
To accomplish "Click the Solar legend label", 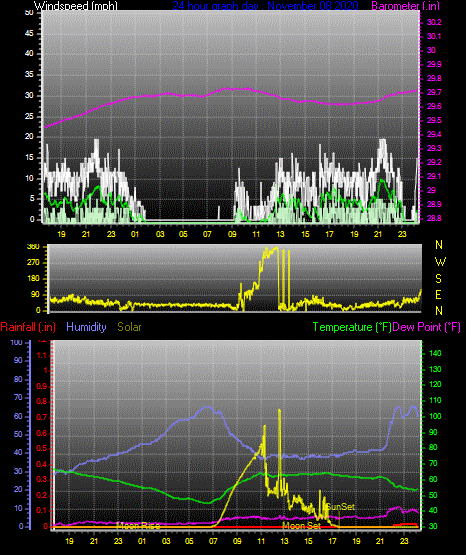I will click(x=129, y=327).
